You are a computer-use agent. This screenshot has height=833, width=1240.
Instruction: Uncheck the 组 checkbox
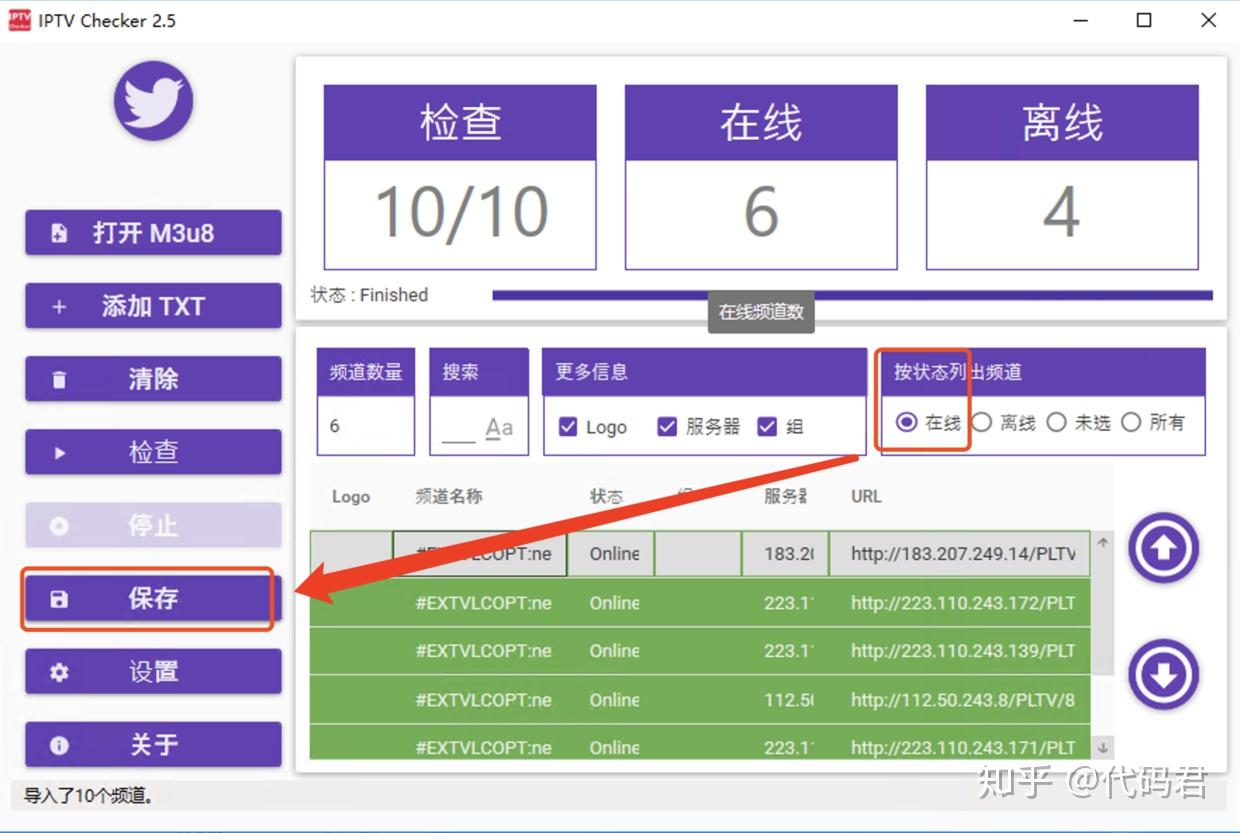(768, 426)
